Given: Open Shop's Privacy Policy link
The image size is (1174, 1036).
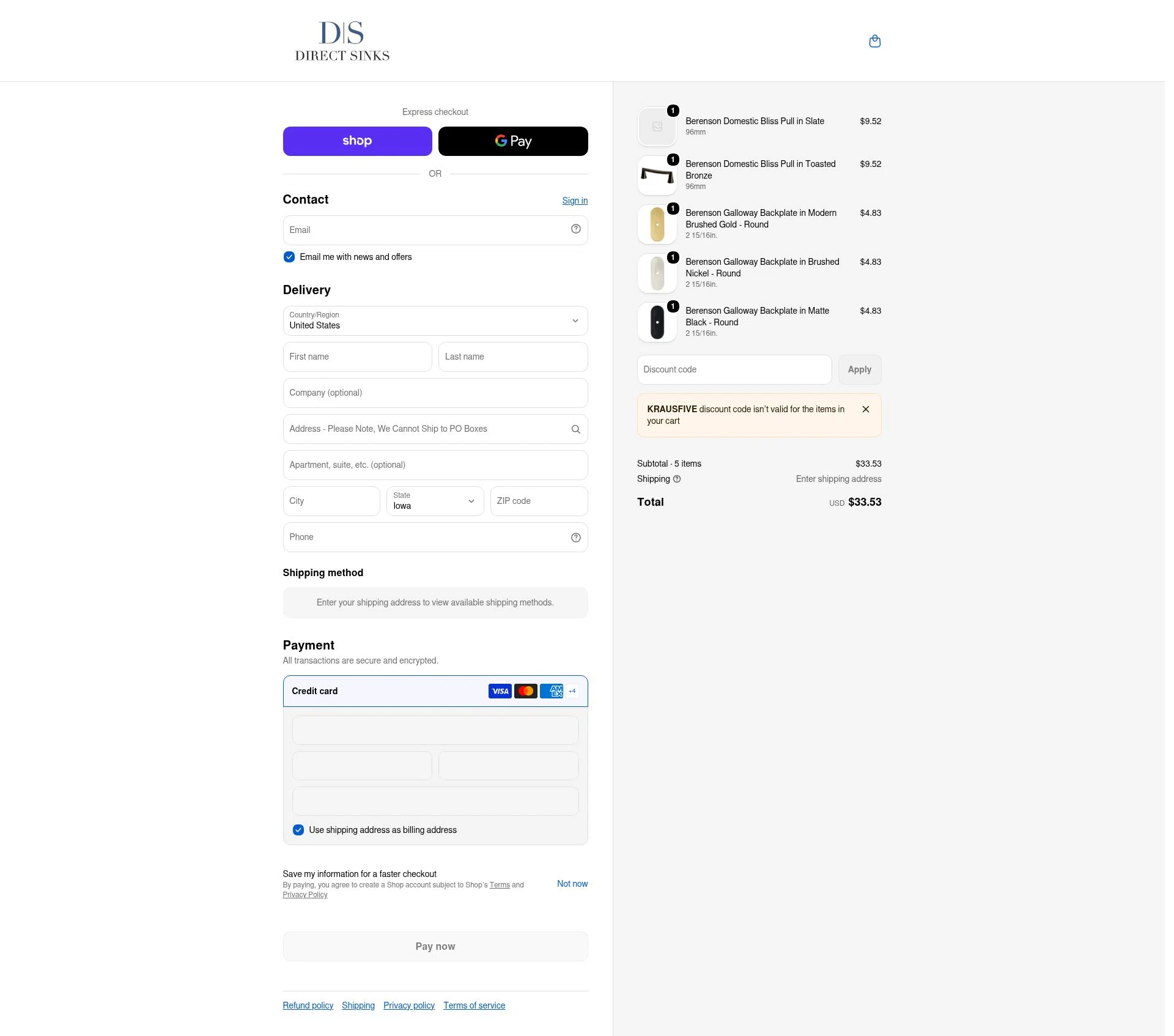Looking at the screenshot, I should point(305,895).
